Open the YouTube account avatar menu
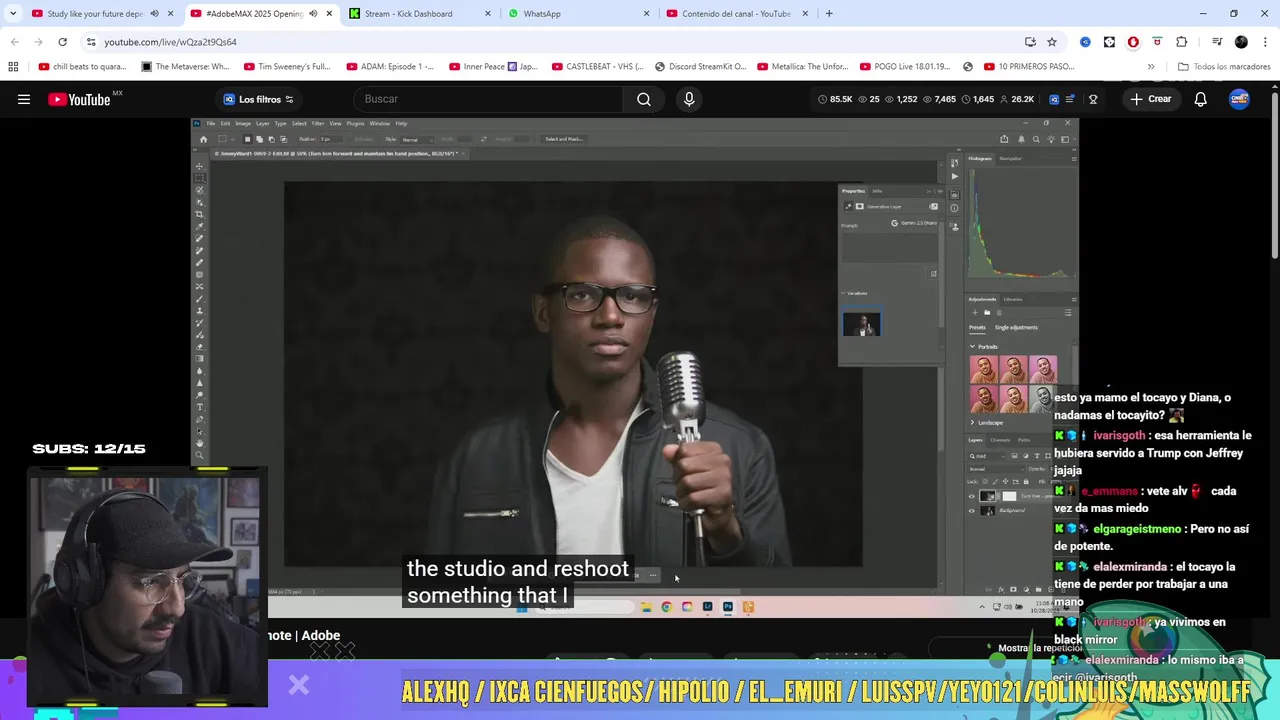This screenshot has width=1280, height=720. click(1239, 99)
